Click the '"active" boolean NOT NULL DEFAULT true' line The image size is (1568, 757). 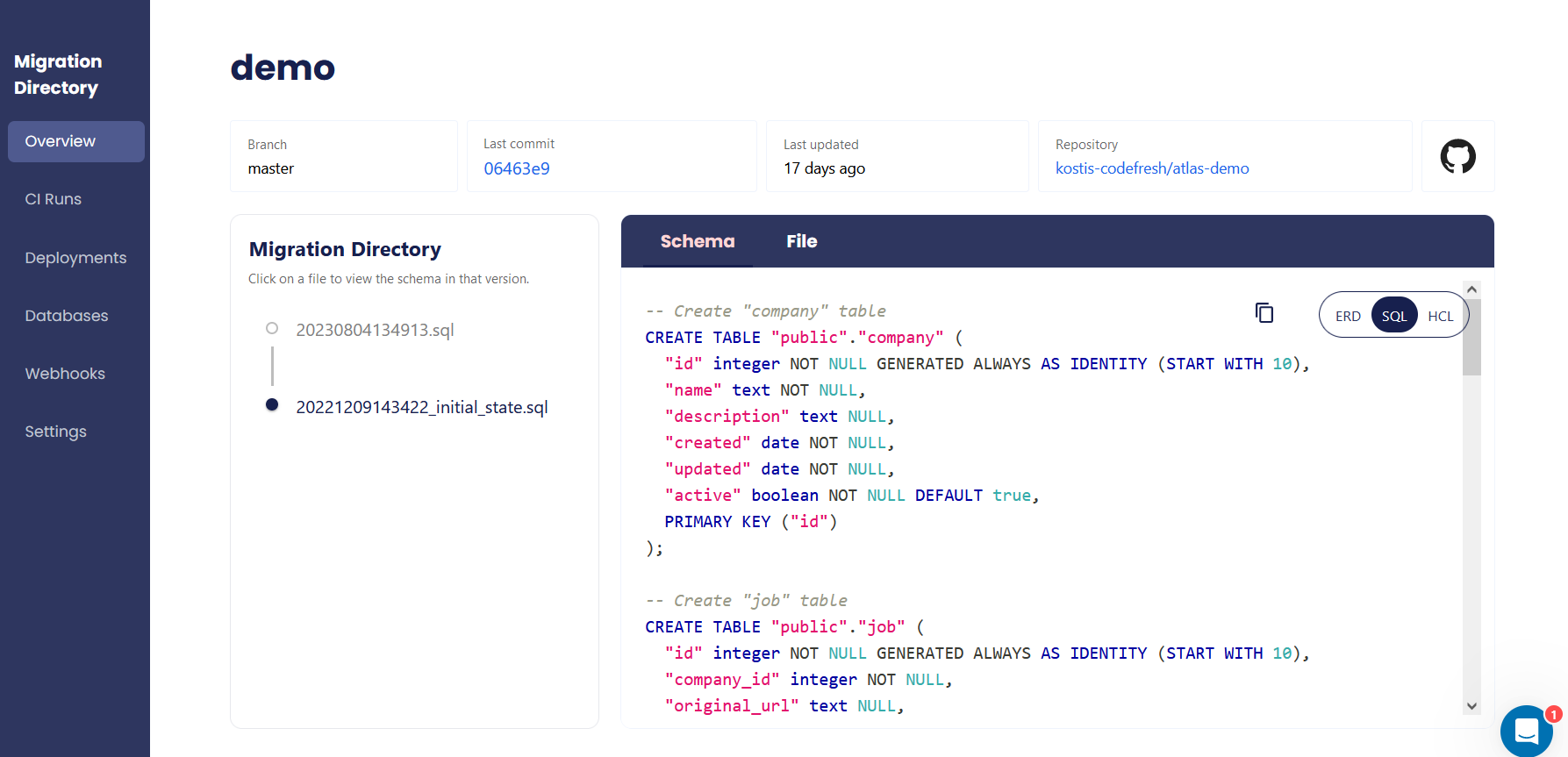pos(851,496)
